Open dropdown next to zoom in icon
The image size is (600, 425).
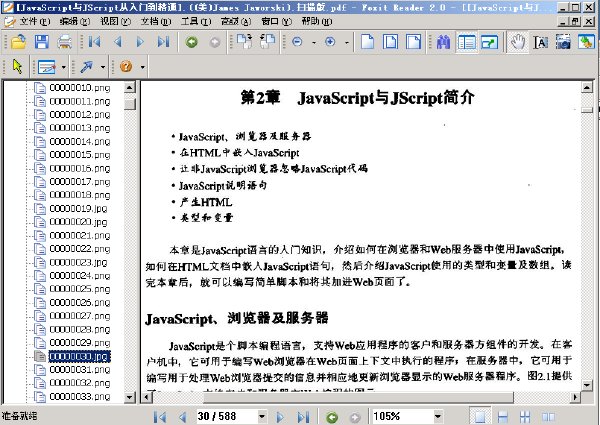tap(347, 42)
